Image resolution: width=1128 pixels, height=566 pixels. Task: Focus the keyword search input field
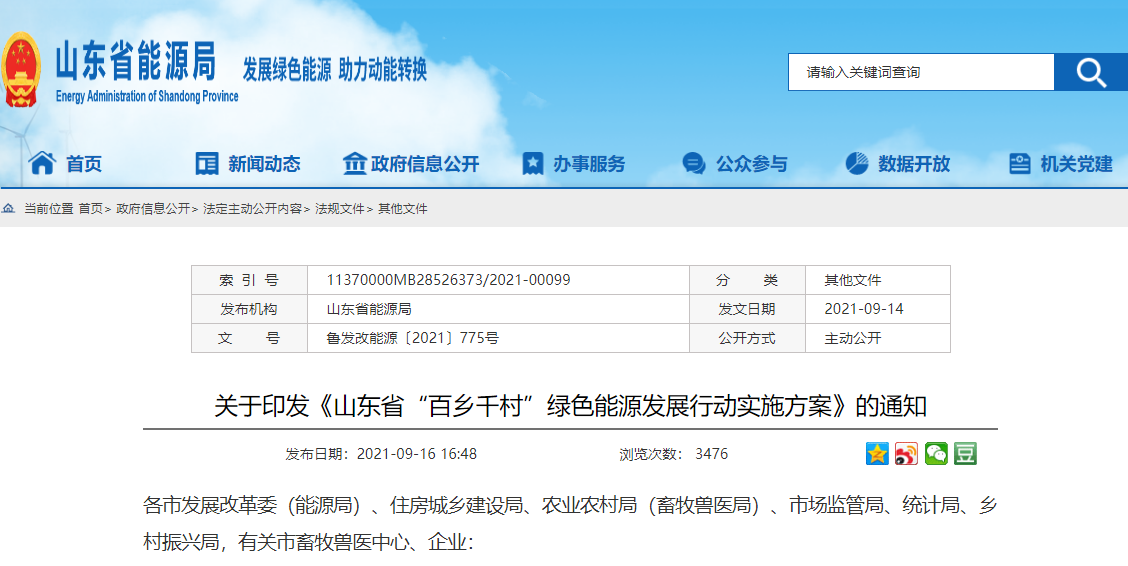click(x=920, y=72)
